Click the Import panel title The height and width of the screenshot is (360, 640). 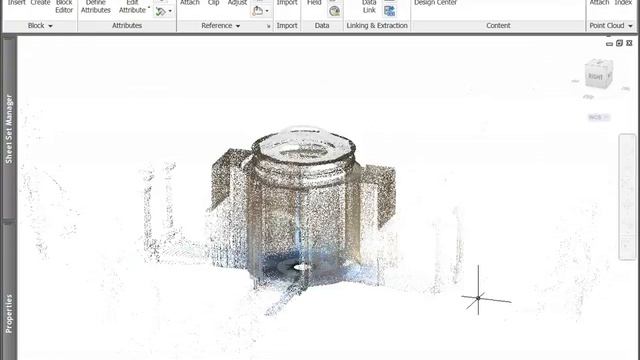(287, 25)
